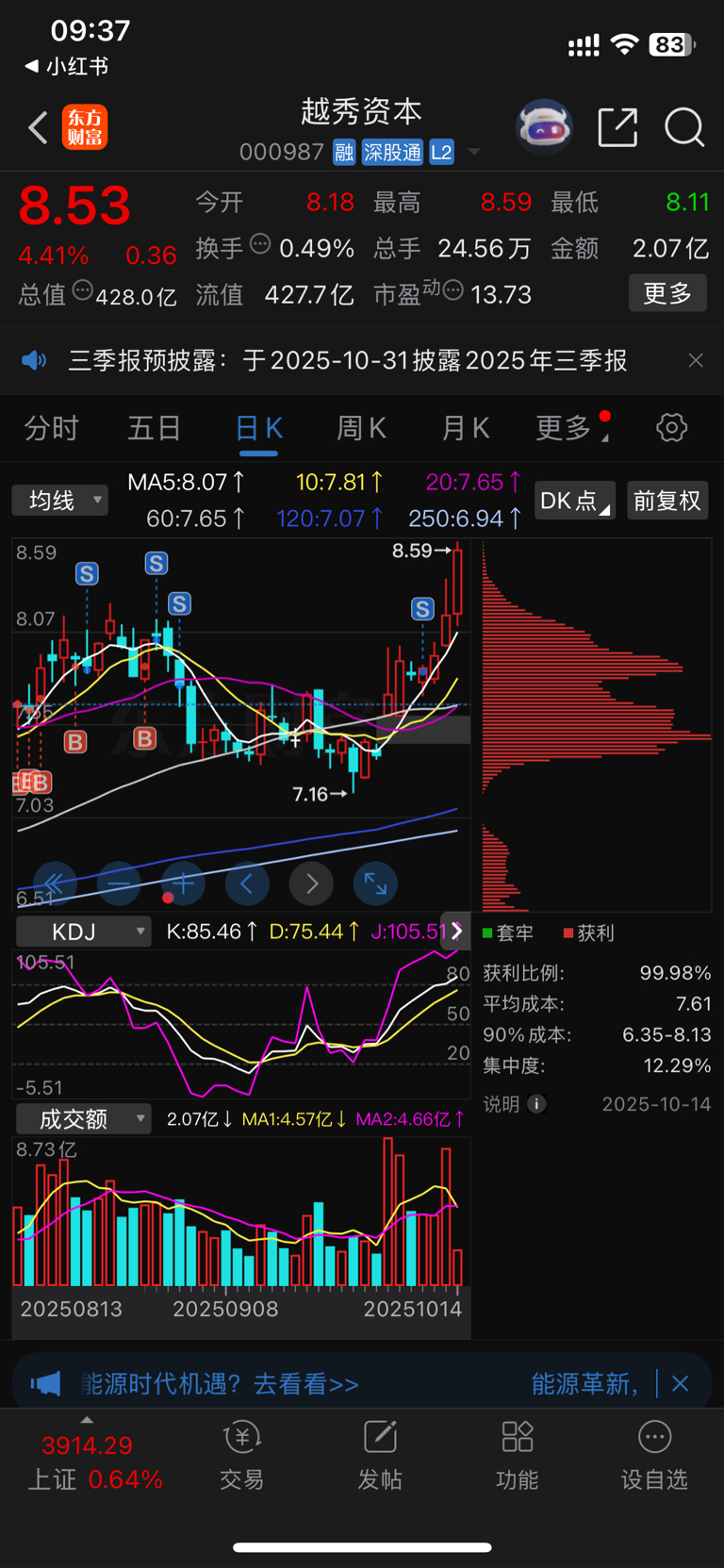Open the 三季报预披露 announcement text
Image resolution: width=724 pixels, height=1568 pixels.
348,360
